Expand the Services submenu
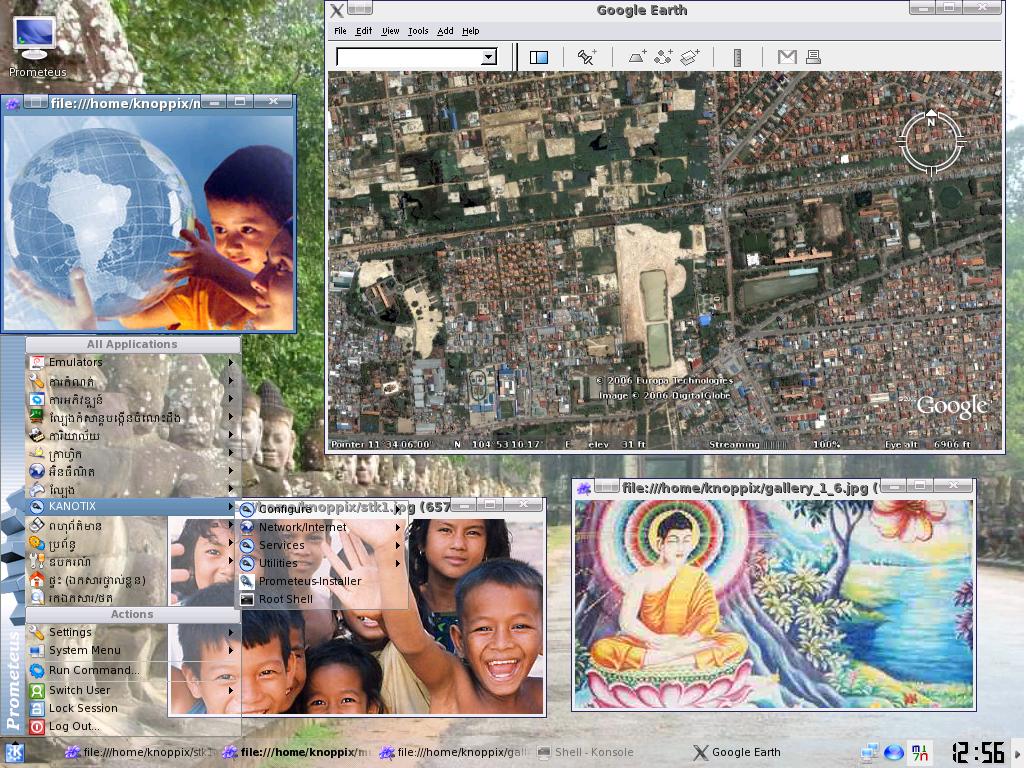1024x768 pixels. coord(322,545)
